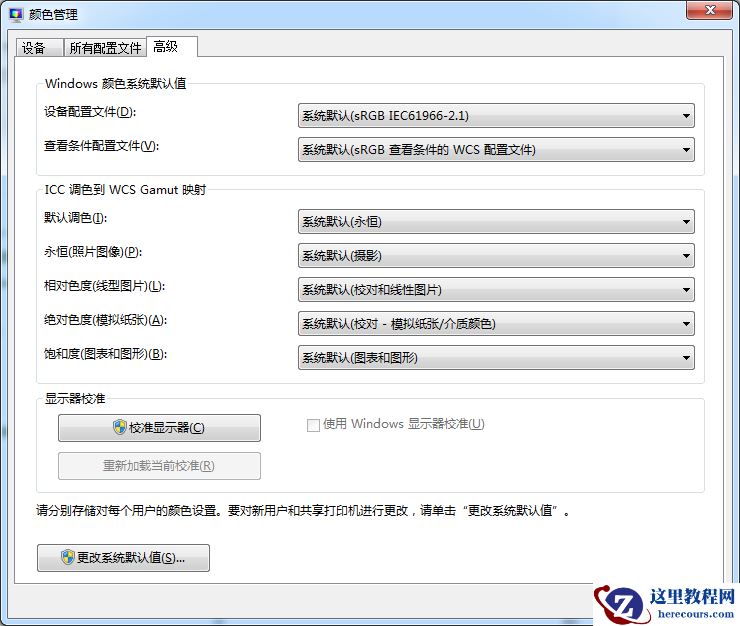The height and width of the screenshot is (626, 740).
Task: Click the 校准显示器 button
Action: click(159, 428)
